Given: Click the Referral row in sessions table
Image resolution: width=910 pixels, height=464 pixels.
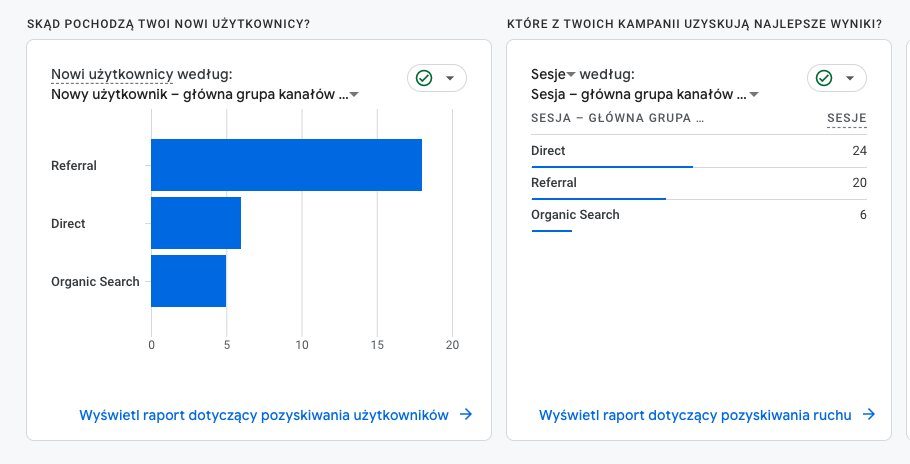Looking at the screenshot, I should (699, 183).
